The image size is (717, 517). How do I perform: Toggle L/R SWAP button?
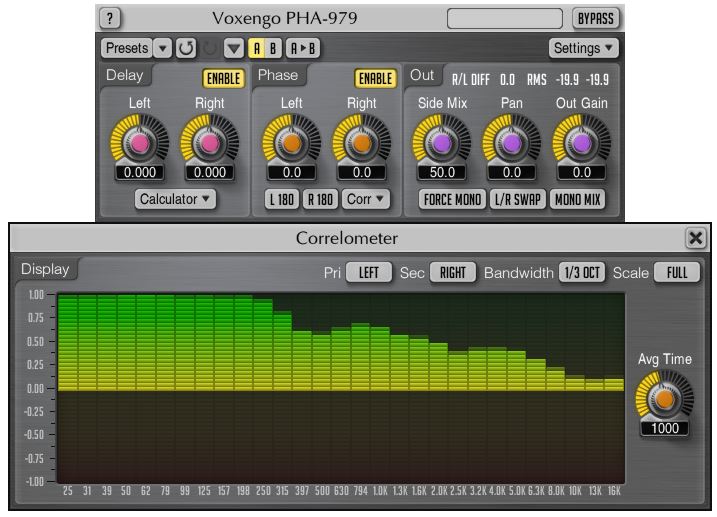(x=518, y=200)
